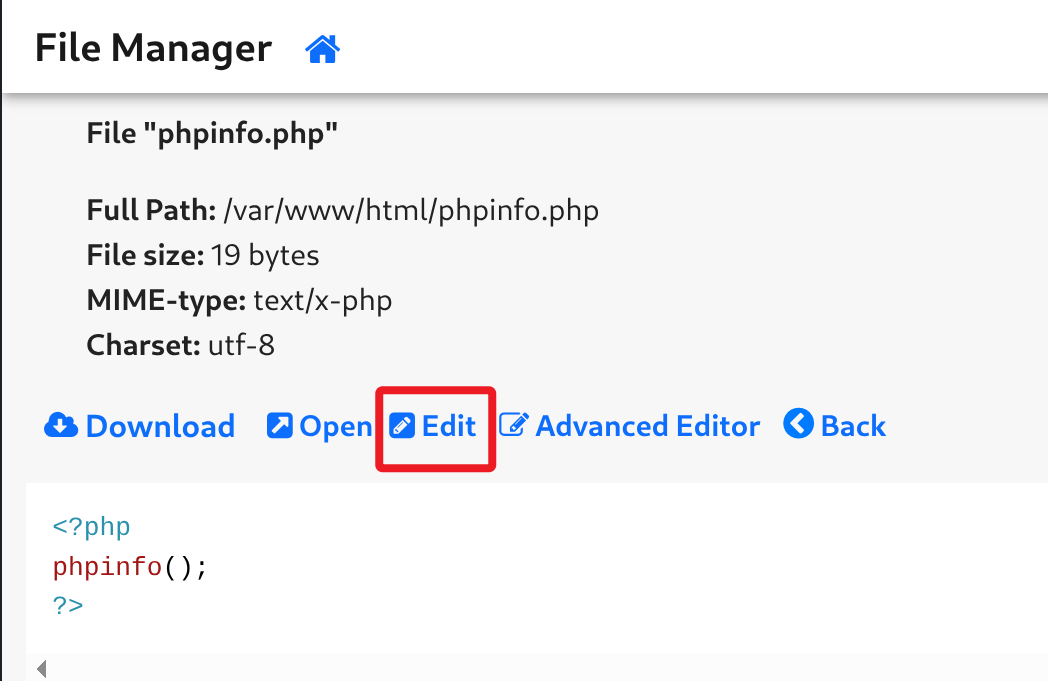This screenshot has height=681, width=1048.
Task: Click the home icon beside File Manager
Action: click(322, 49)
